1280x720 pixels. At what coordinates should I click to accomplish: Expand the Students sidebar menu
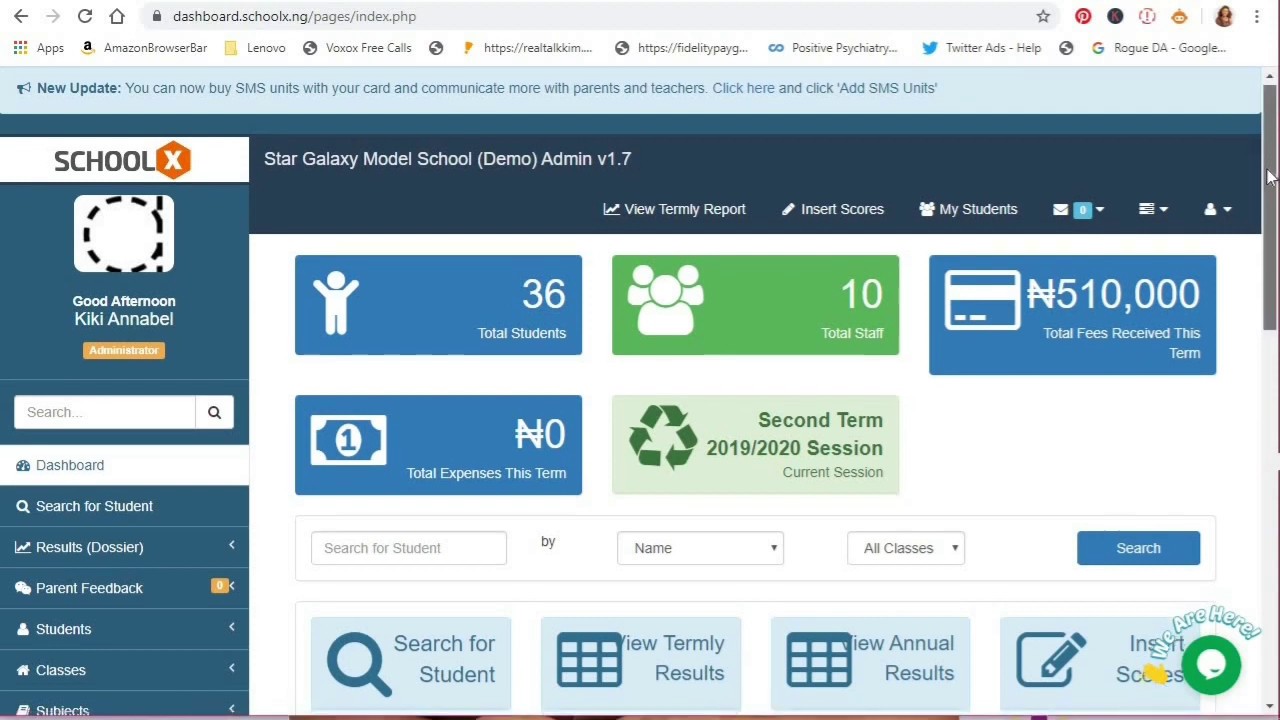(x=124, y=629)
